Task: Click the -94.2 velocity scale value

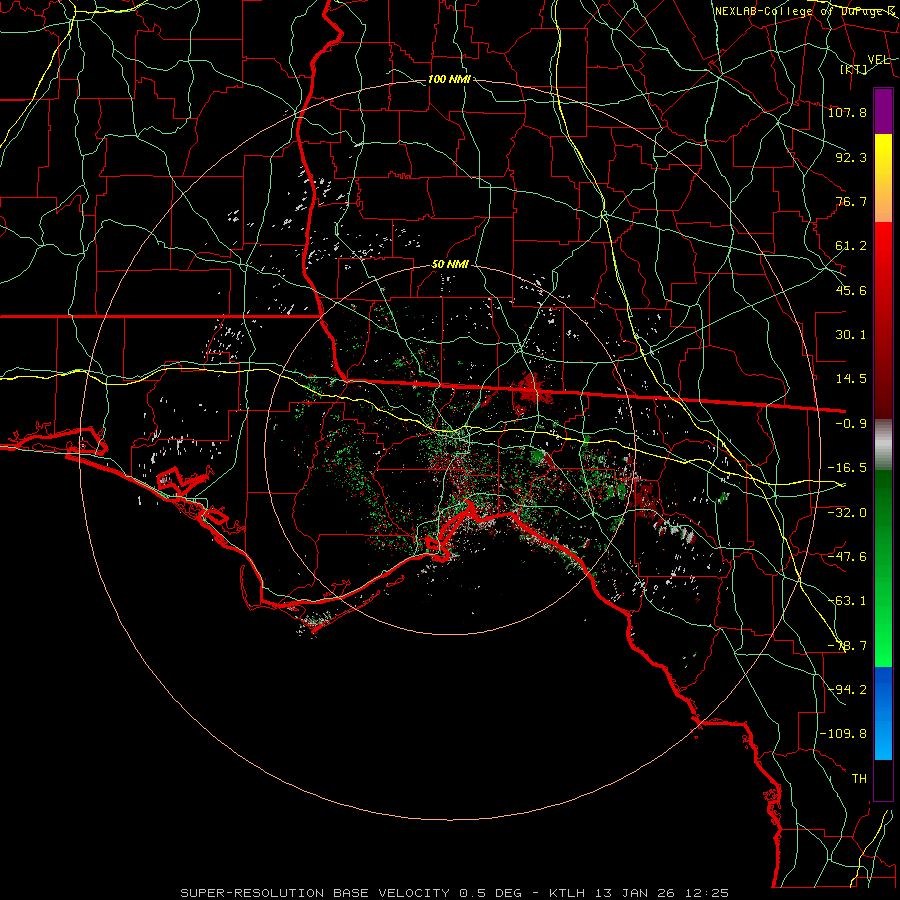Action: (x=847, y=689)
